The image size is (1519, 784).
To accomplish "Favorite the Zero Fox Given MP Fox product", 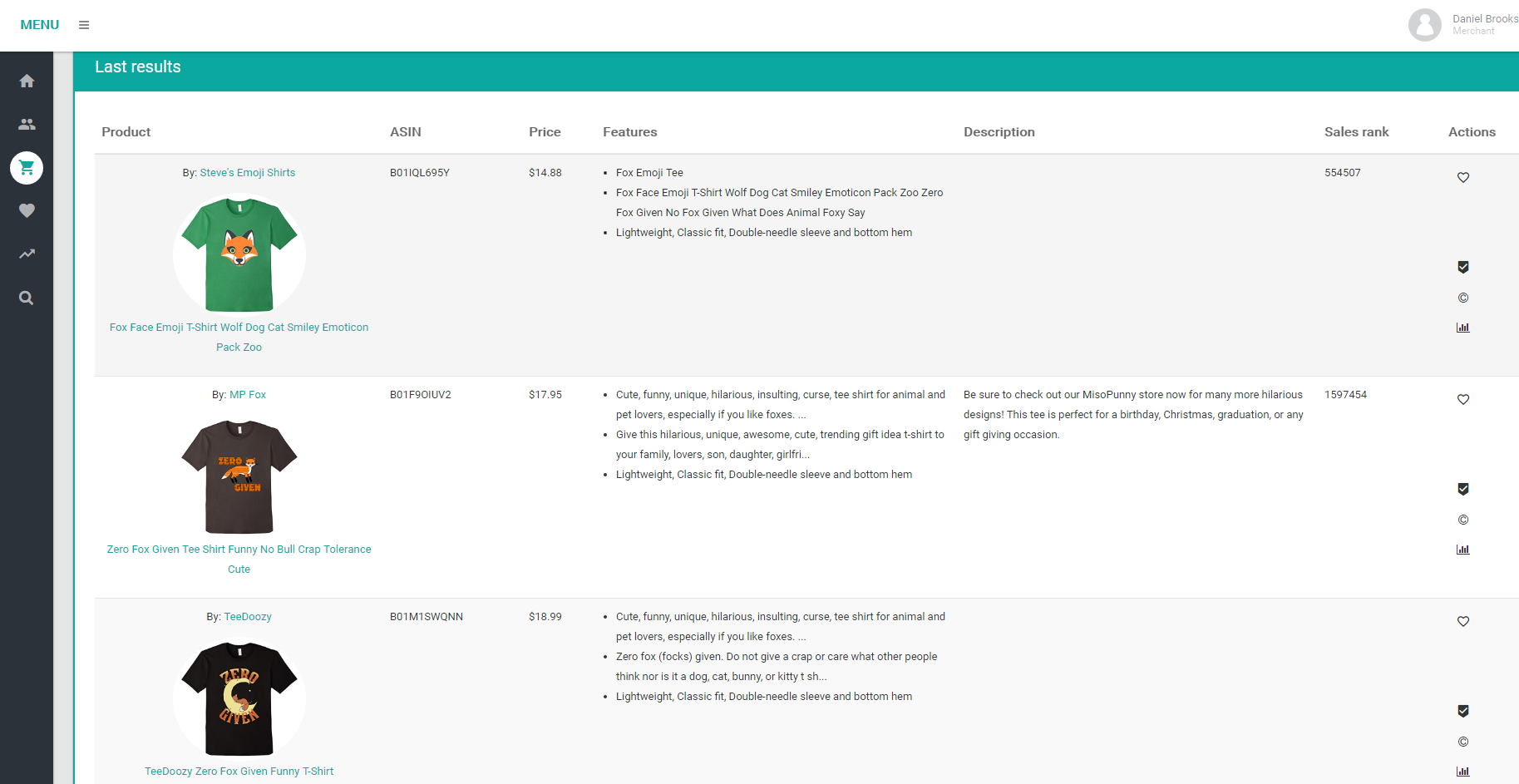I will [1463, 399].
